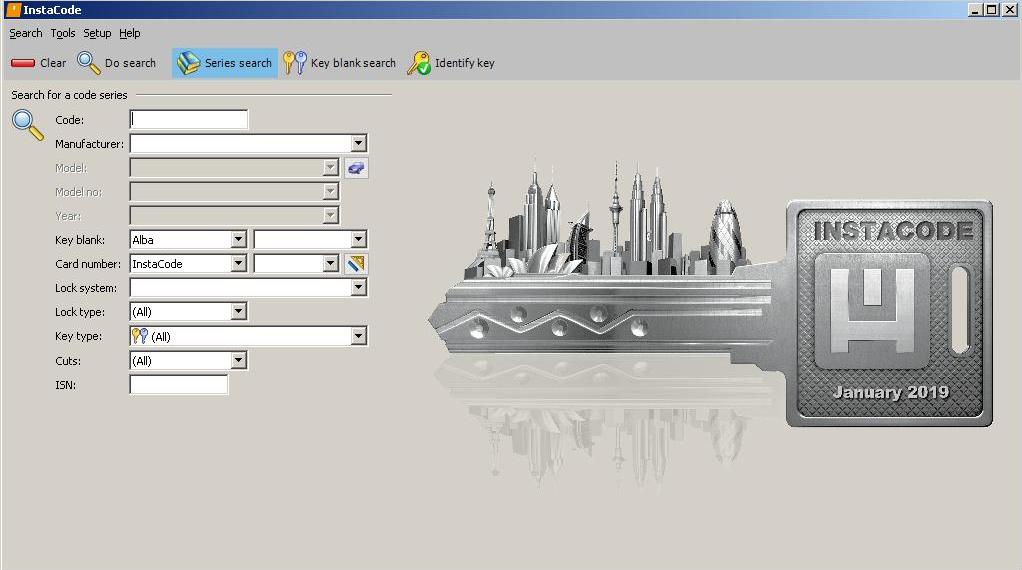This screenshot has height=570, width=1022.
Task: Click the Do search label
Action: tap(130, 63)
